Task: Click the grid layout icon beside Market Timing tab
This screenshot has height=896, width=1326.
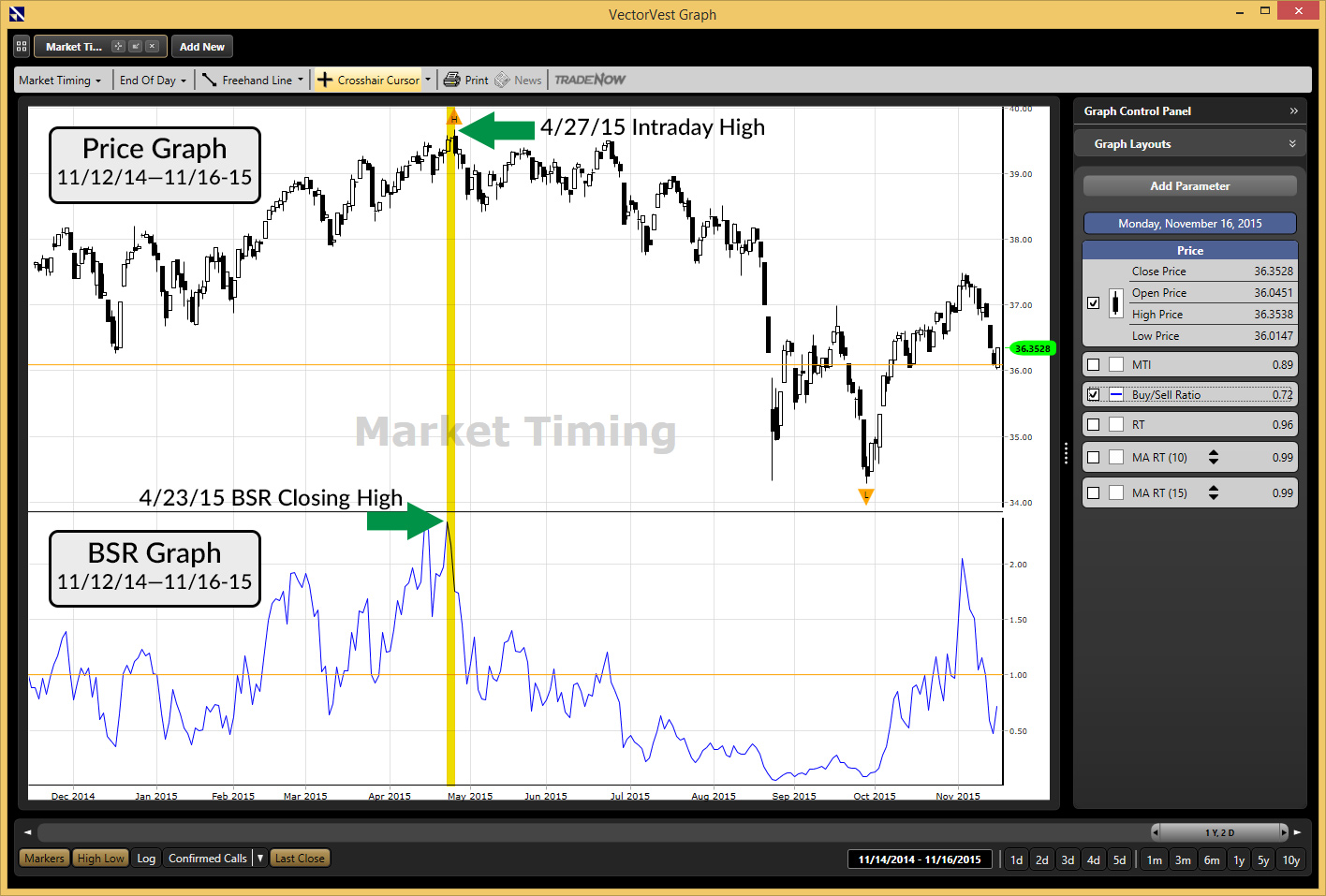Action: pos(22,46)
